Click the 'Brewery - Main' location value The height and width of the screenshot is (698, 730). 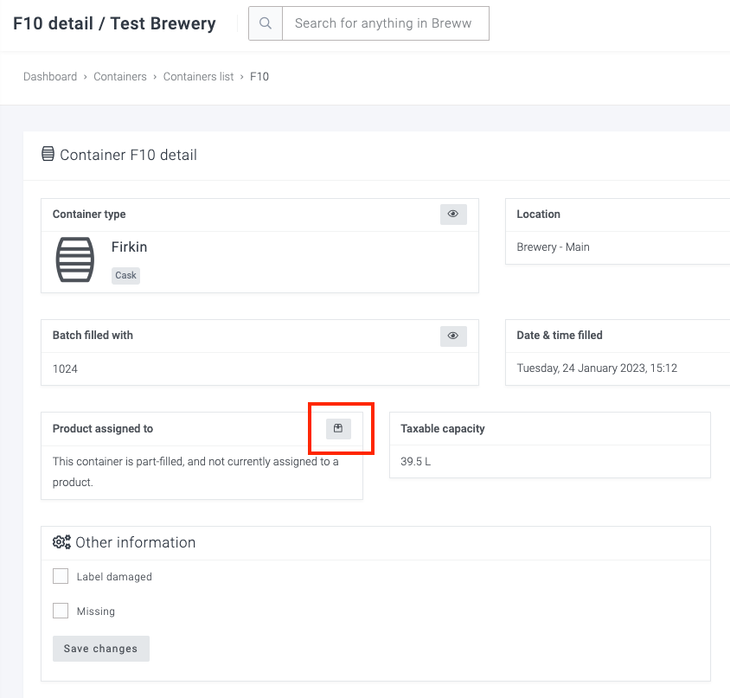click(x=553, y=247)
